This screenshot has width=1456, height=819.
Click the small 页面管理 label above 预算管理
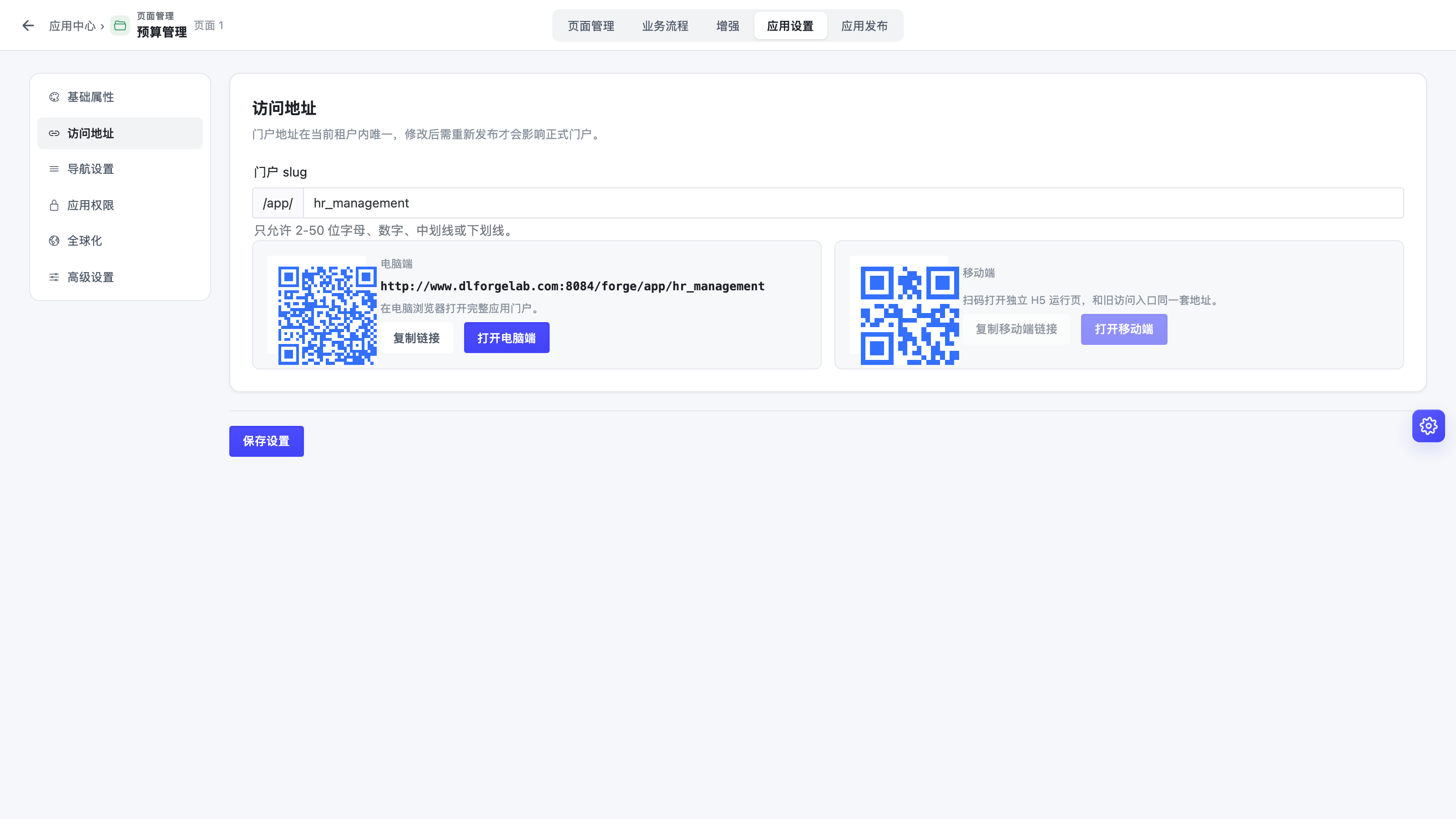click(156, 16)
